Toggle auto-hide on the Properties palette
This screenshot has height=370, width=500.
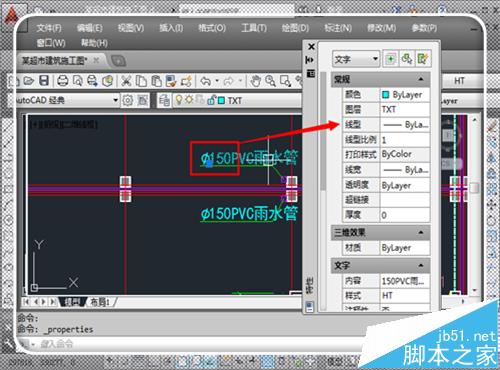pos(310,60)
